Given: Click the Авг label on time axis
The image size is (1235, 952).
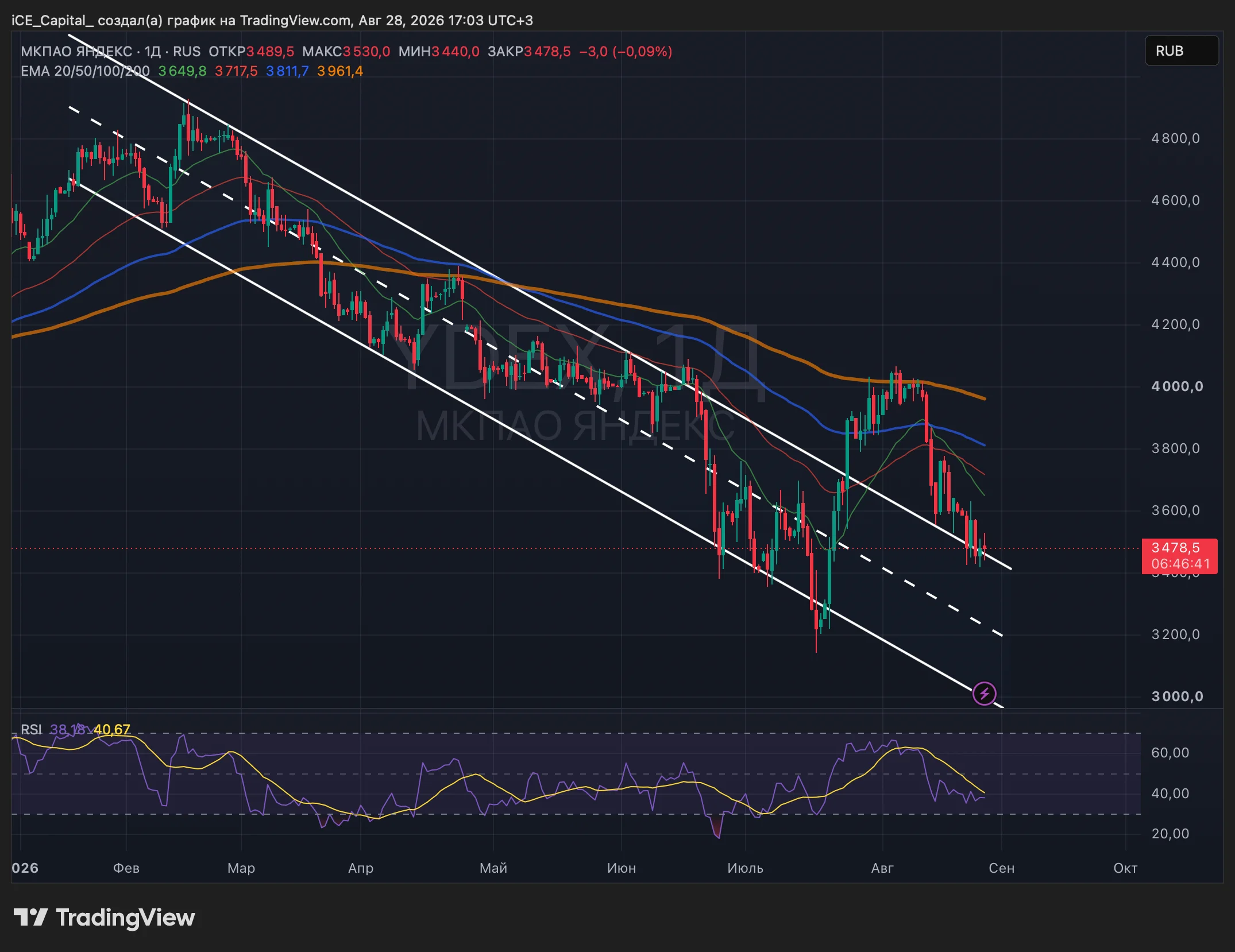Looking at the screenshot, I should [882, 868].
